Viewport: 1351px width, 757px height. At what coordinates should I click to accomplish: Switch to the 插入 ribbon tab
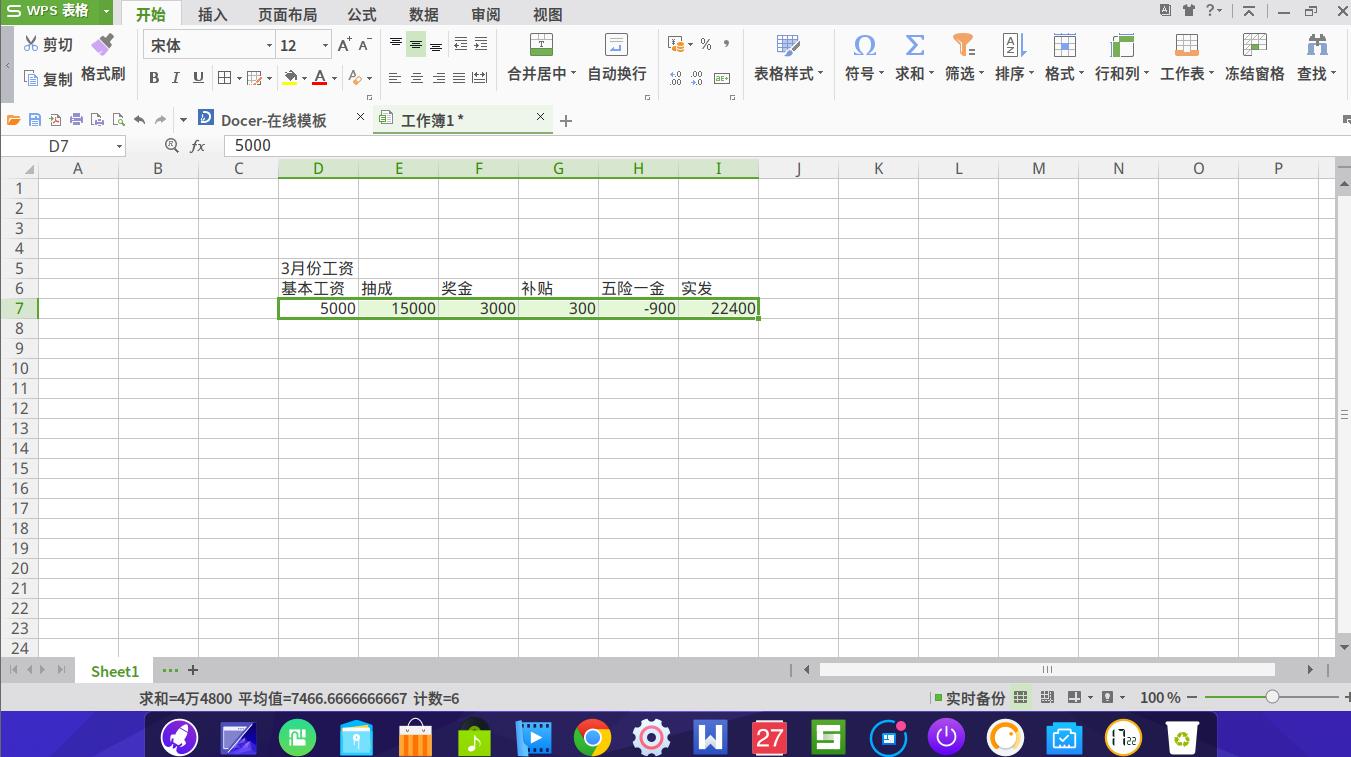click(x=212, y=14)
